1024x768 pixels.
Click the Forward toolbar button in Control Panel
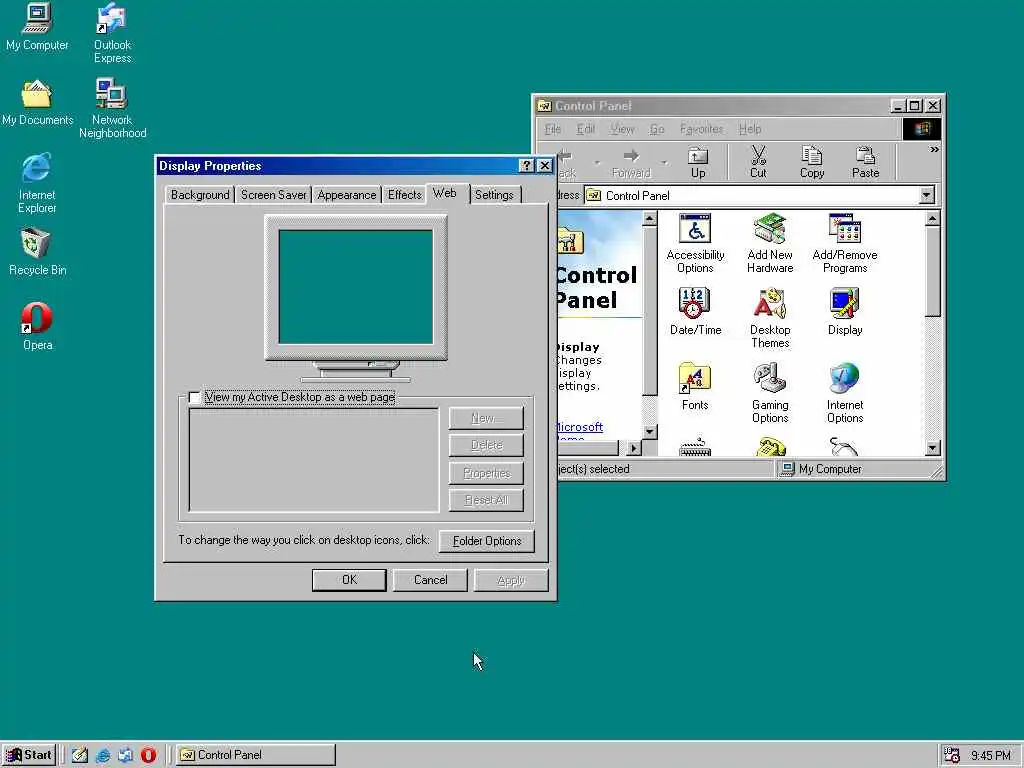tap(631, 163)
